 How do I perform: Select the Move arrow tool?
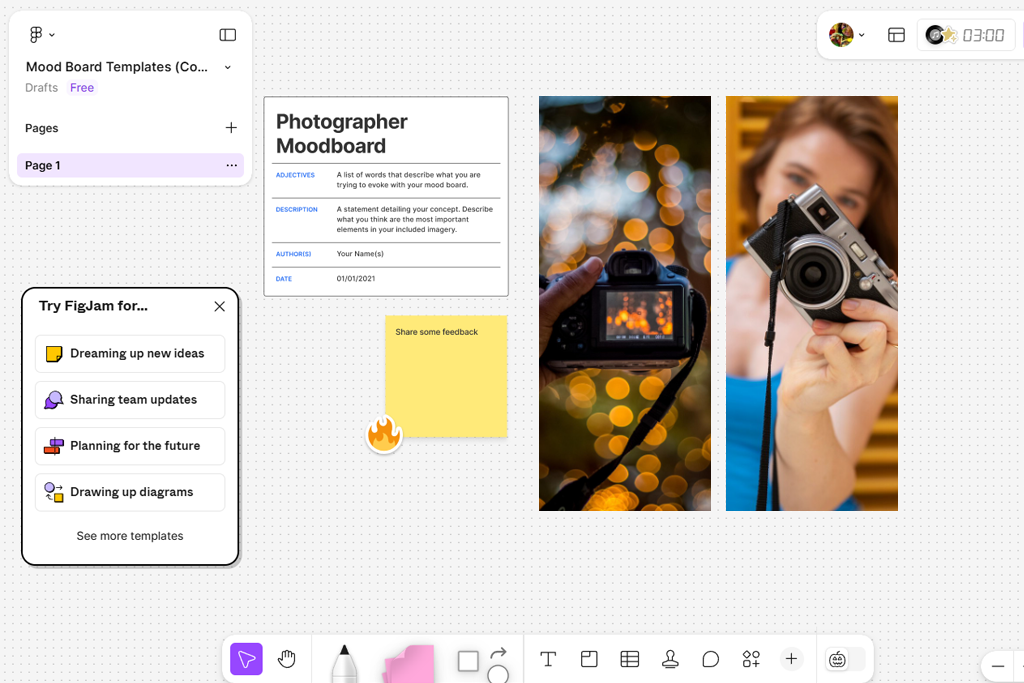(246, 659)
